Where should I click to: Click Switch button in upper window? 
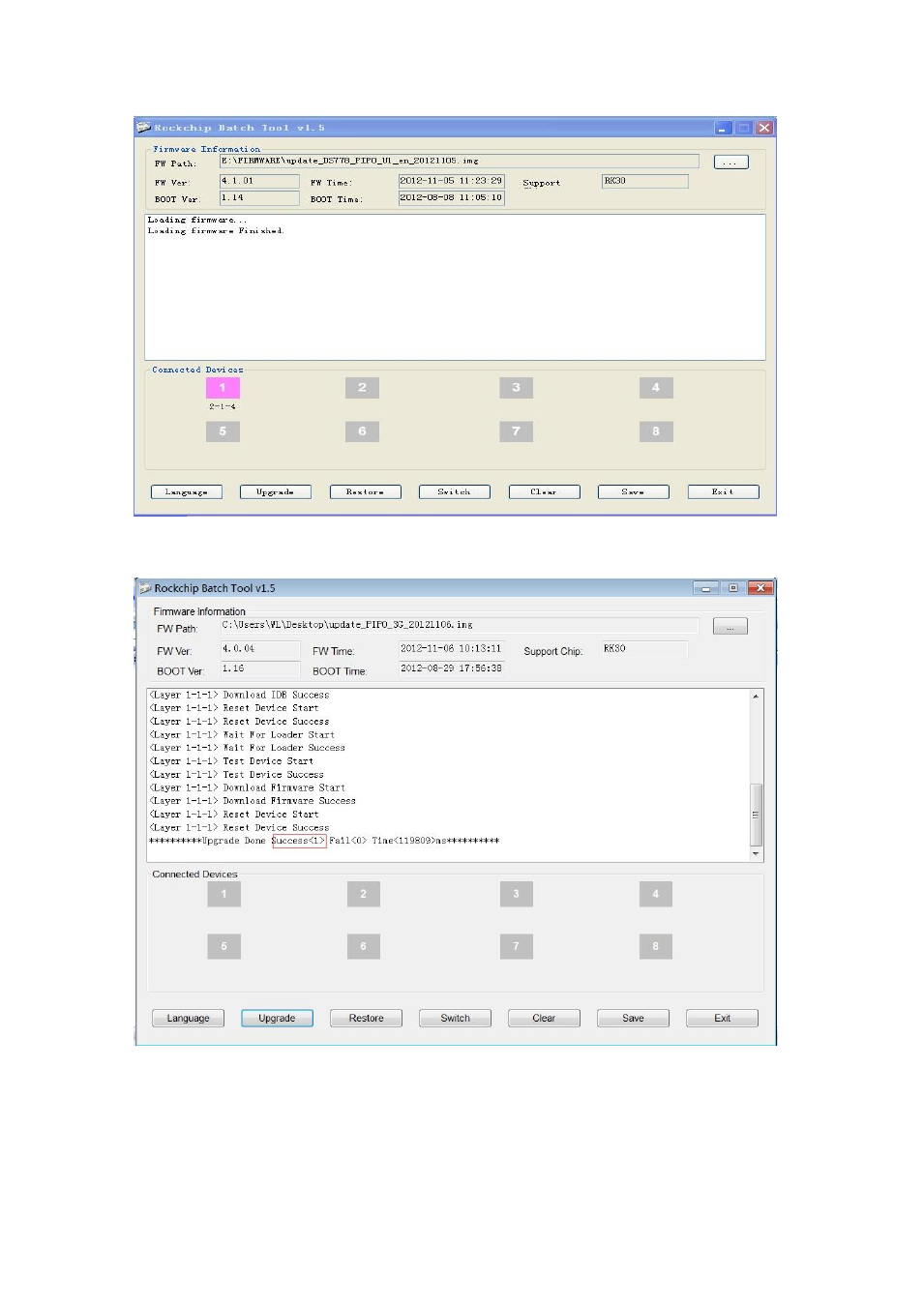tap(454, 492)
